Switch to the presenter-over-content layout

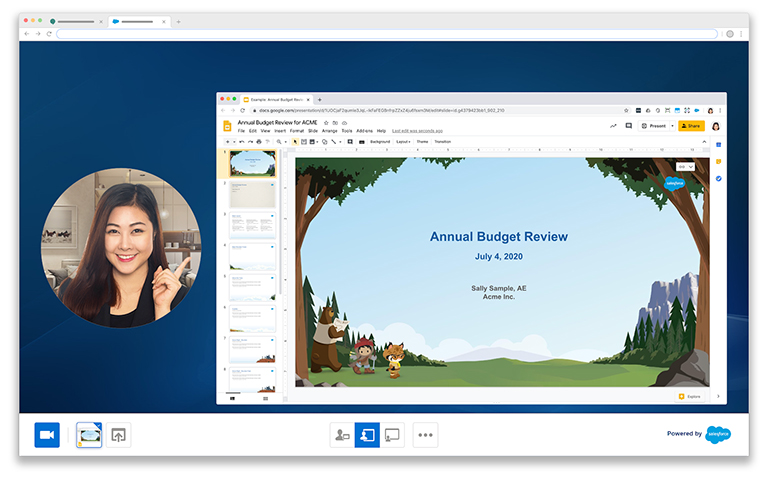(367, 435)
